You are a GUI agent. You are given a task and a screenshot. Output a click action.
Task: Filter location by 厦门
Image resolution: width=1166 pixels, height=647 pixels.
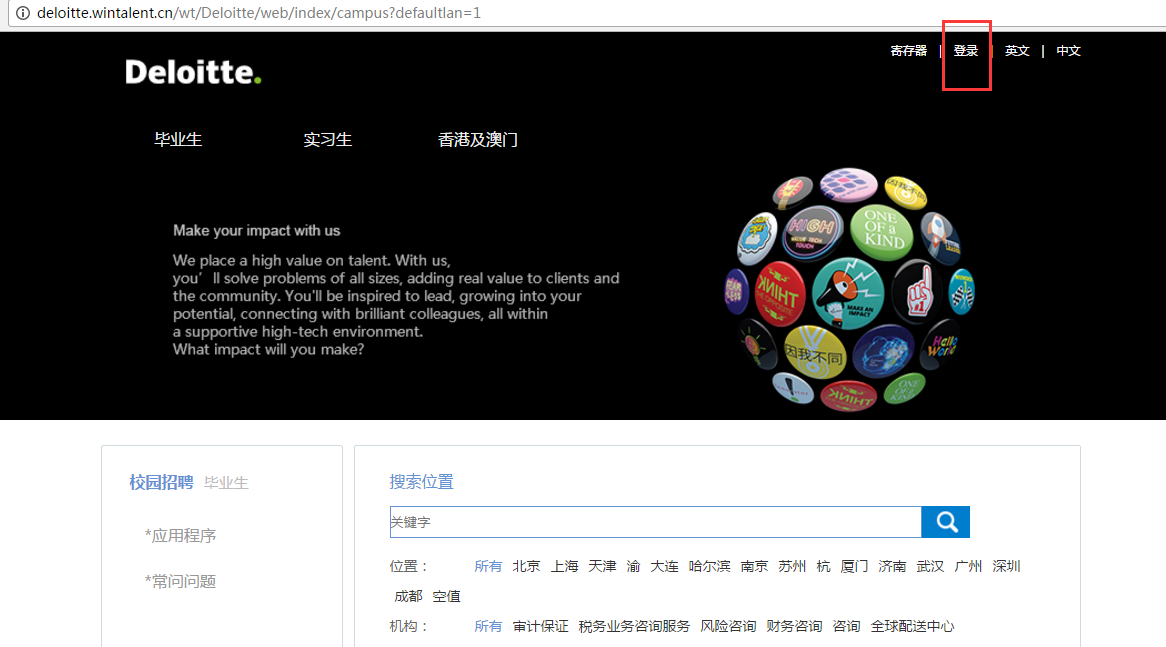point(854,566)
